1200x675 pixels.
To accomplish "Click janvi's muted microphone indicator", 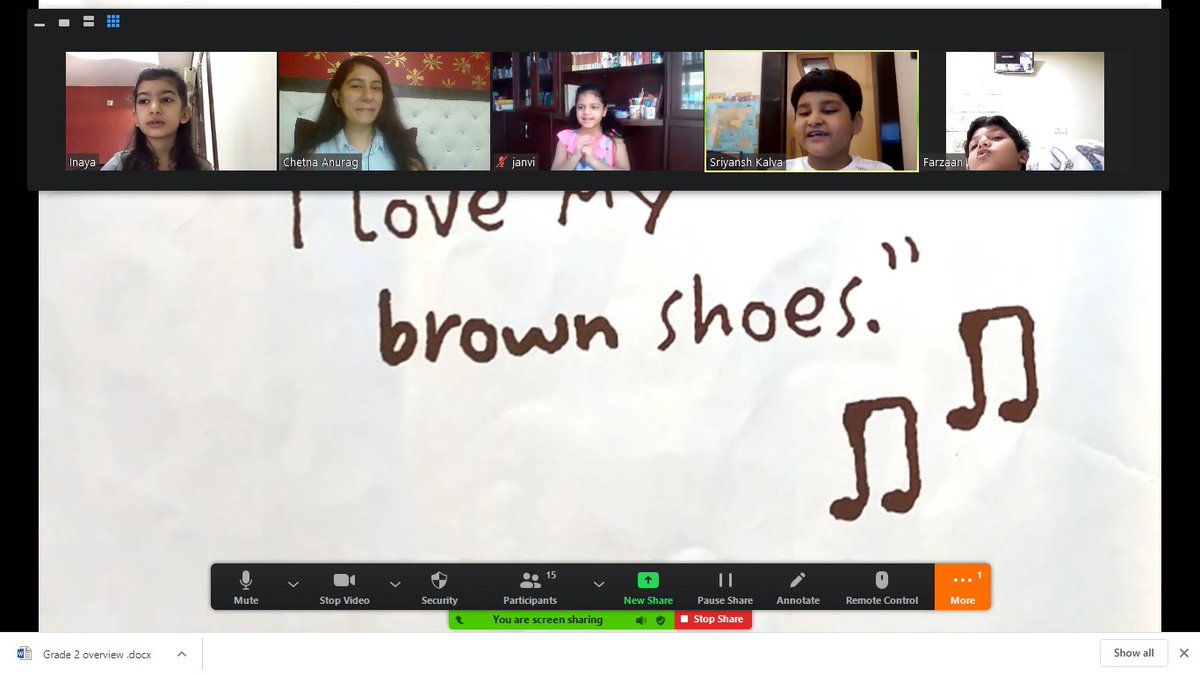I will point(502,162).
